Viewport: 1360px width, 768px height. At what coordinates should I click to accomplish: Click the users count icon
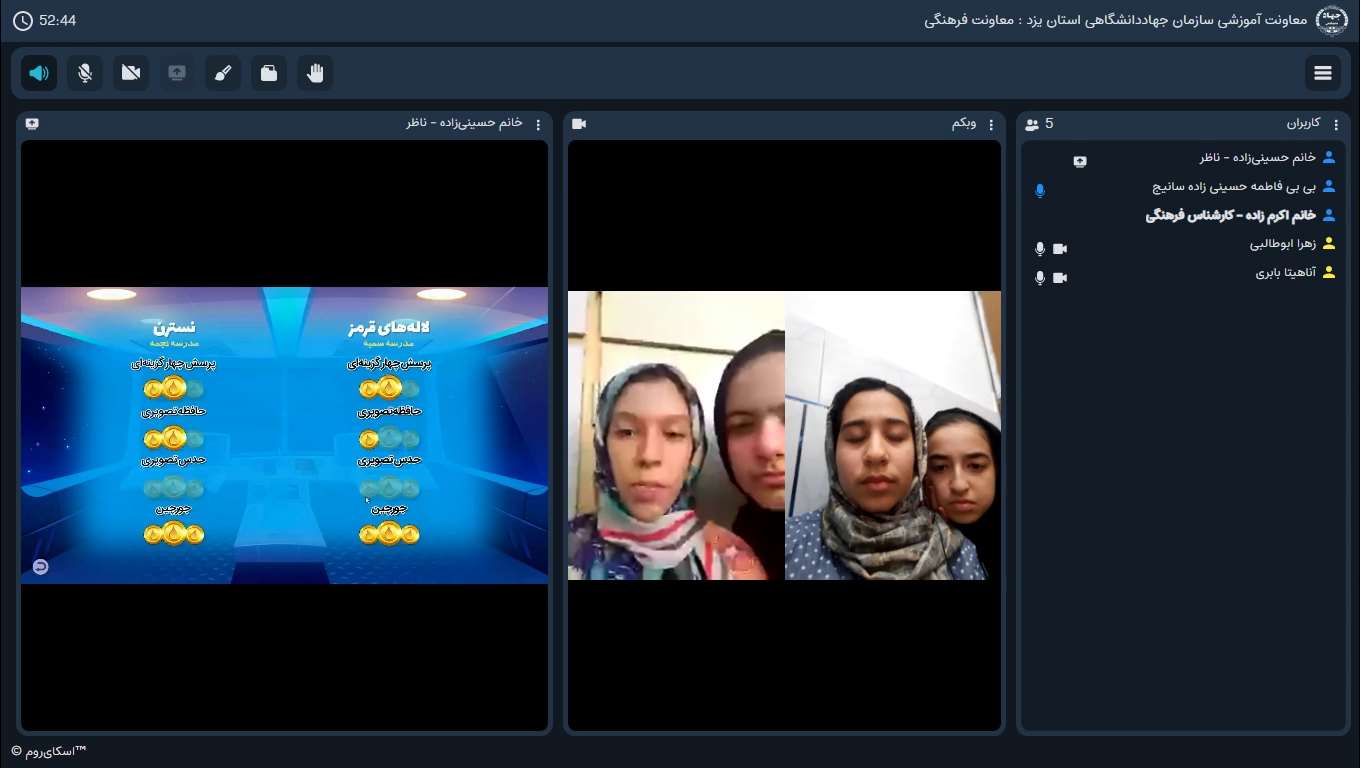1033,124
